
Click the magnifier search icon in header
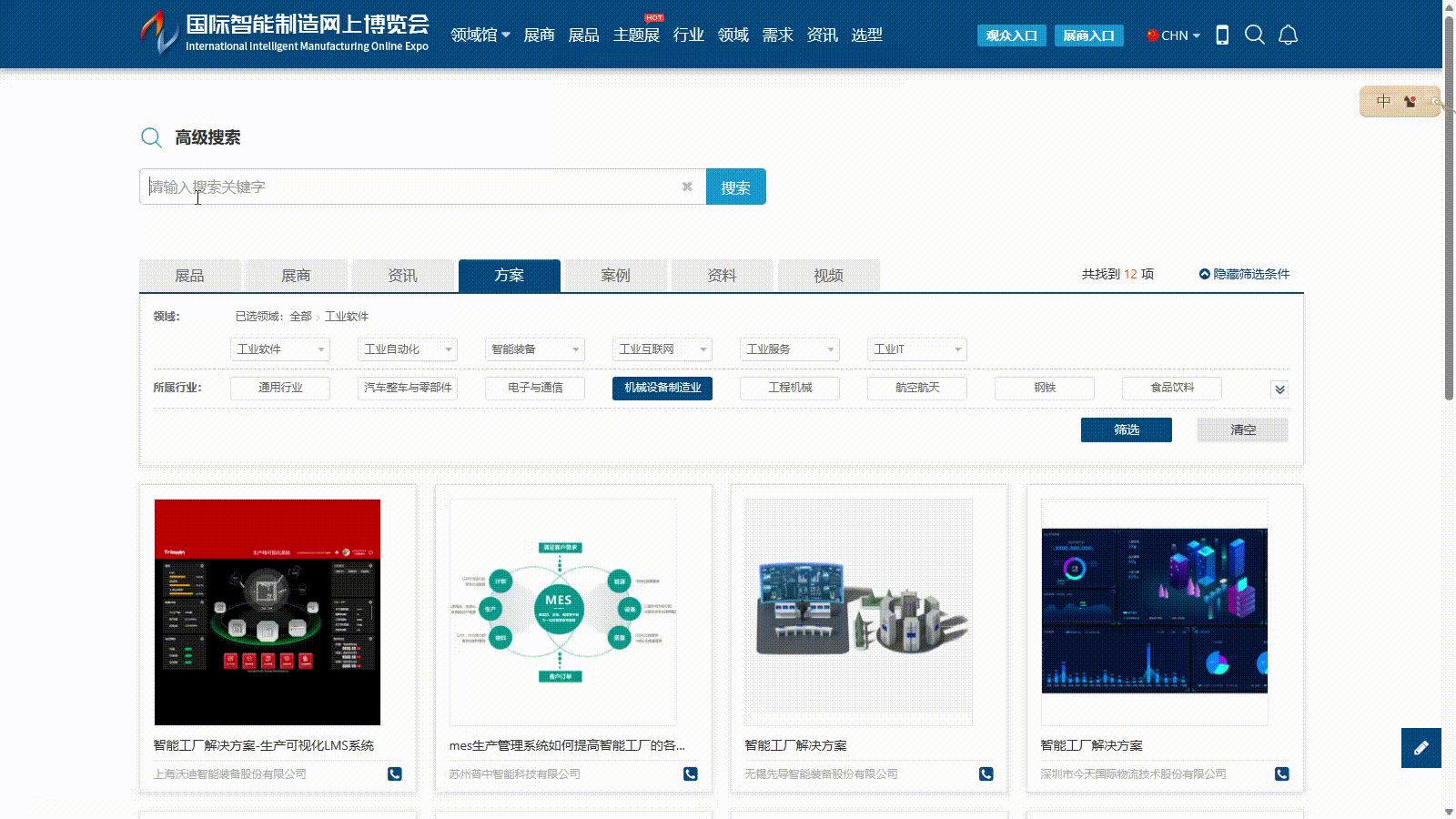1254,35
